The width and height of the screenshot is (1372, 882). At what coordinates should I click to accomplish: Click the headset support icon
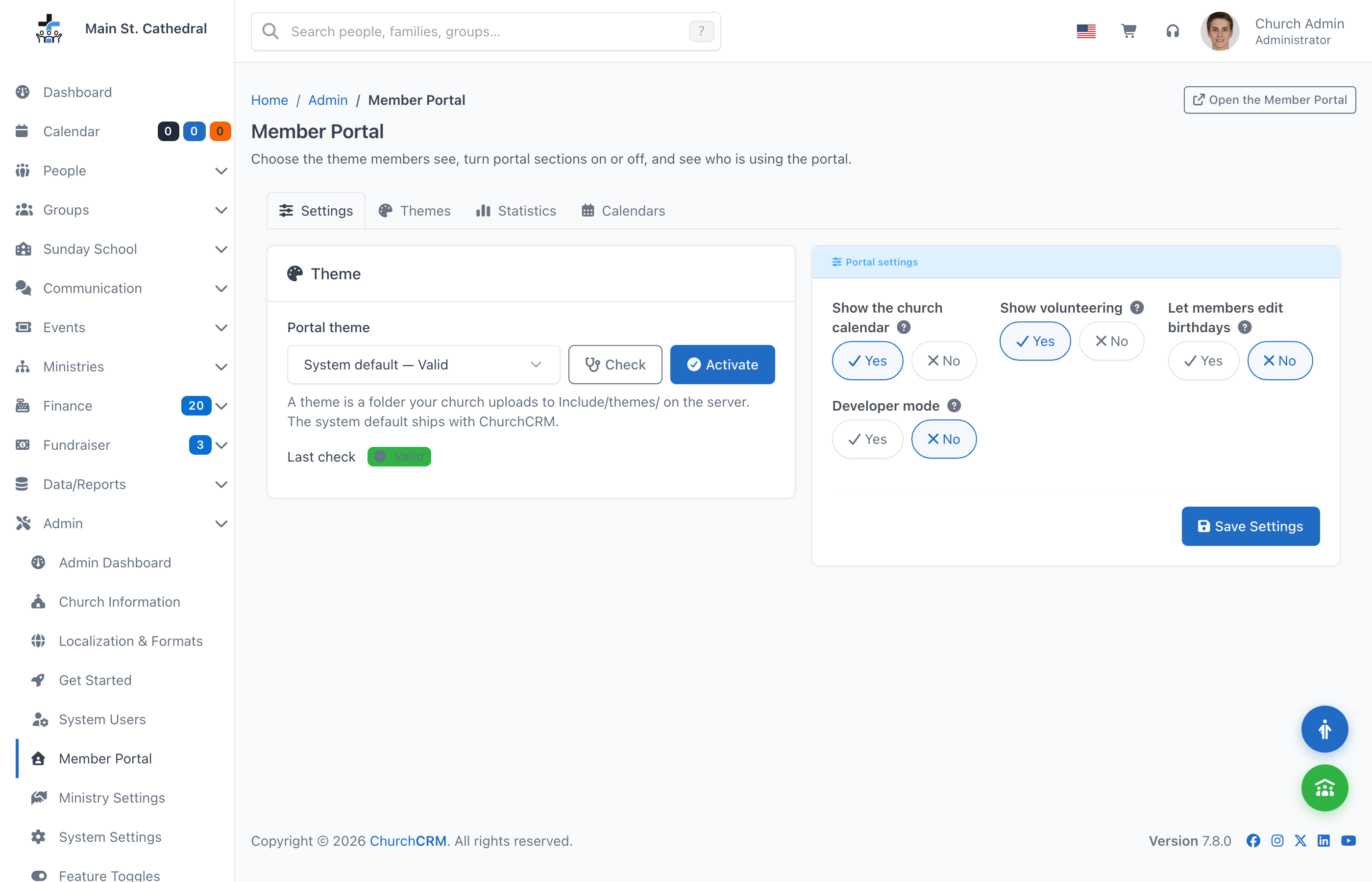pos(1172,31)
